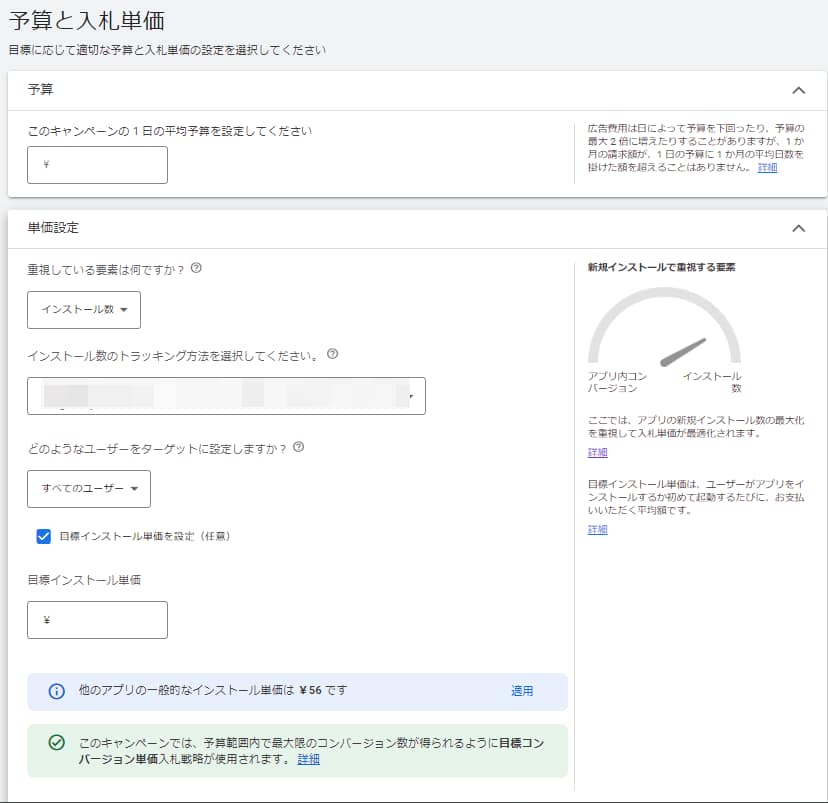Click the 適用 button
Viewport: 828px width, 803px height.
coord(522,691)
